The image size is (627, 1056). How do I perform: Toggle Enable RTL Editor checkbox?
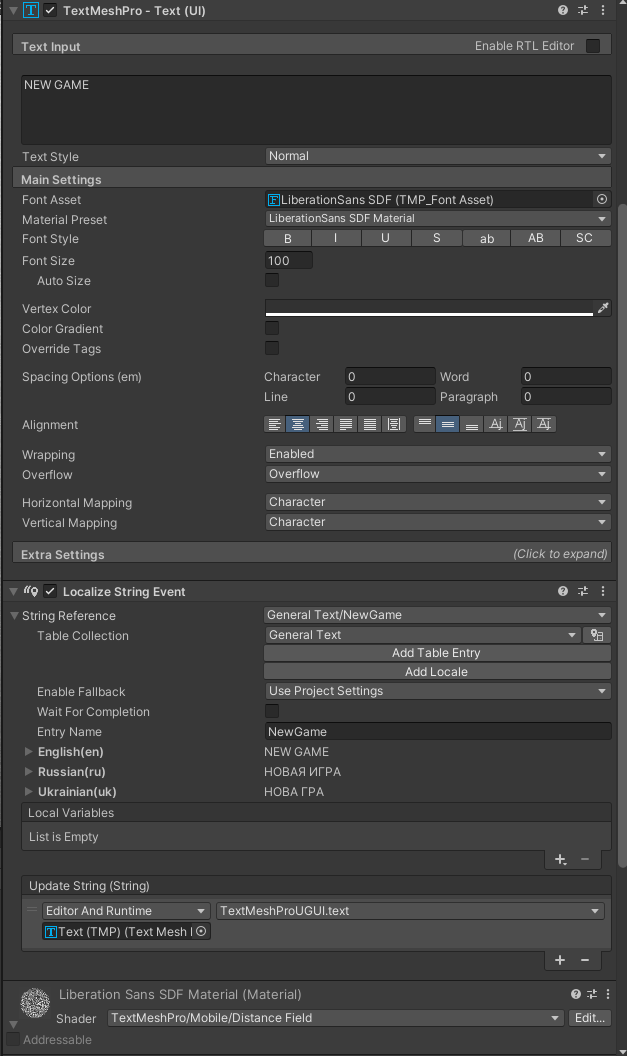tap(593, 46)
